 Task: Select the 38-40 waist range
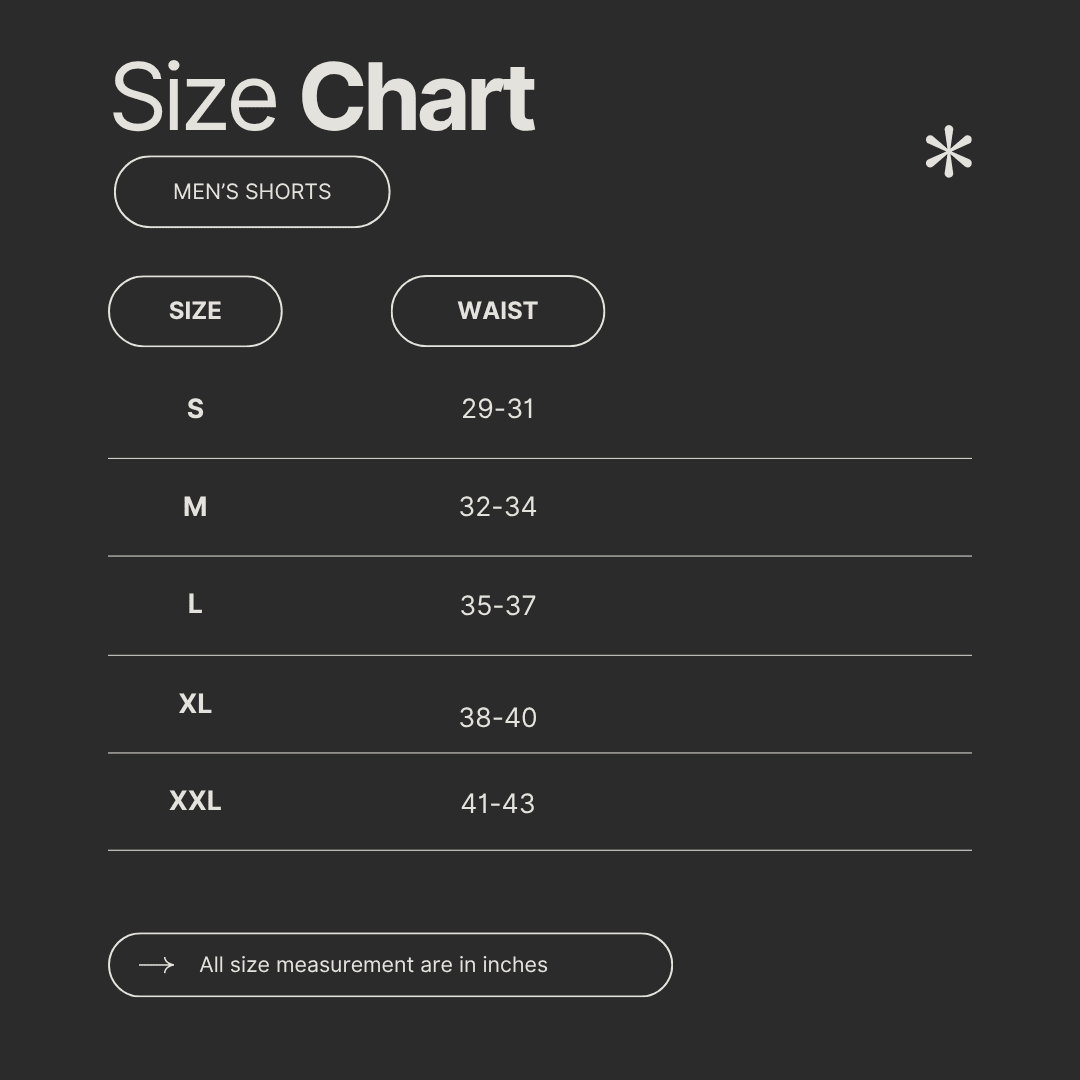[x=498, y=717]
